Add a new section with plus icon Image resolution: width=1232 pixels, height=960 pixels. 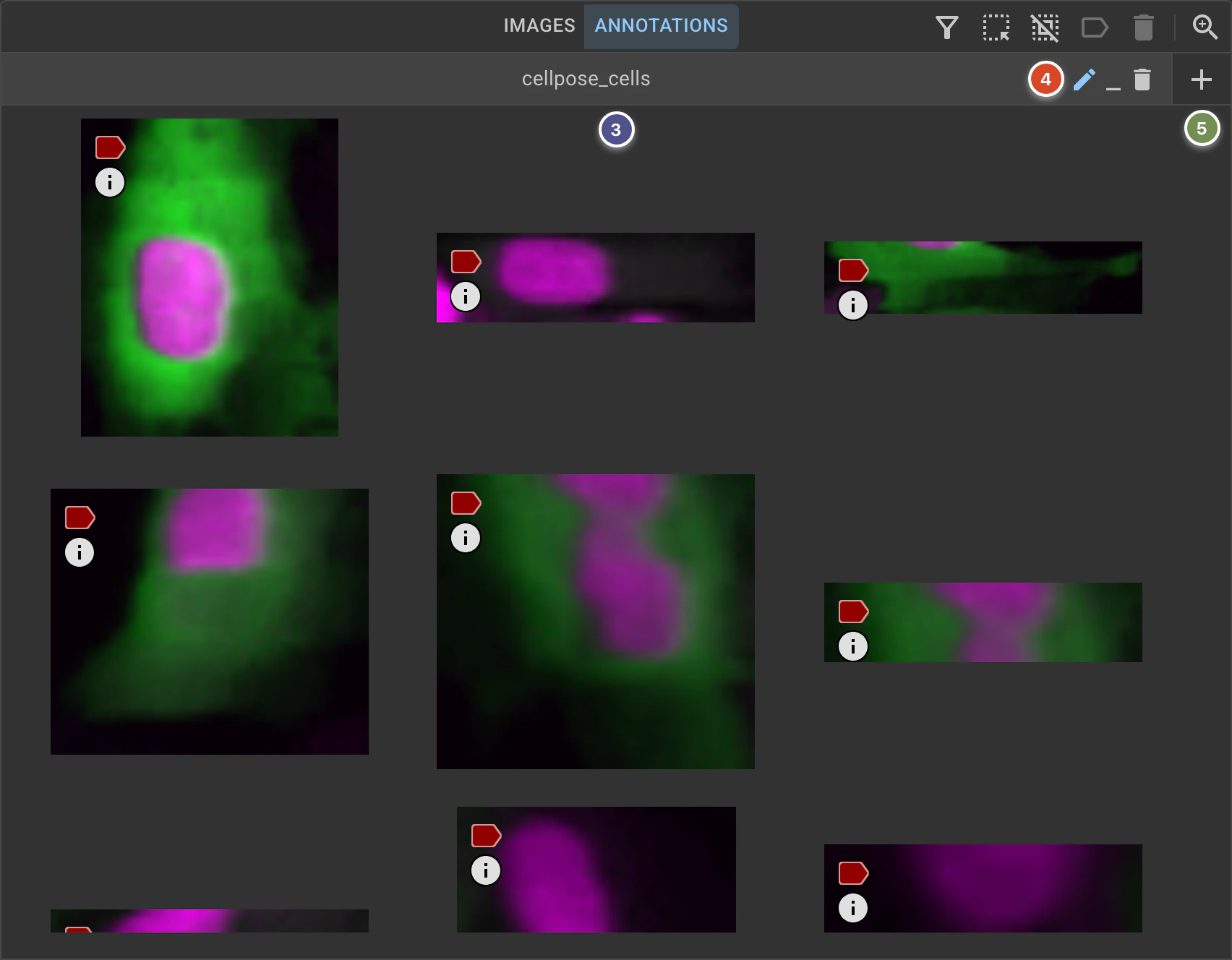click(1201, 80)
